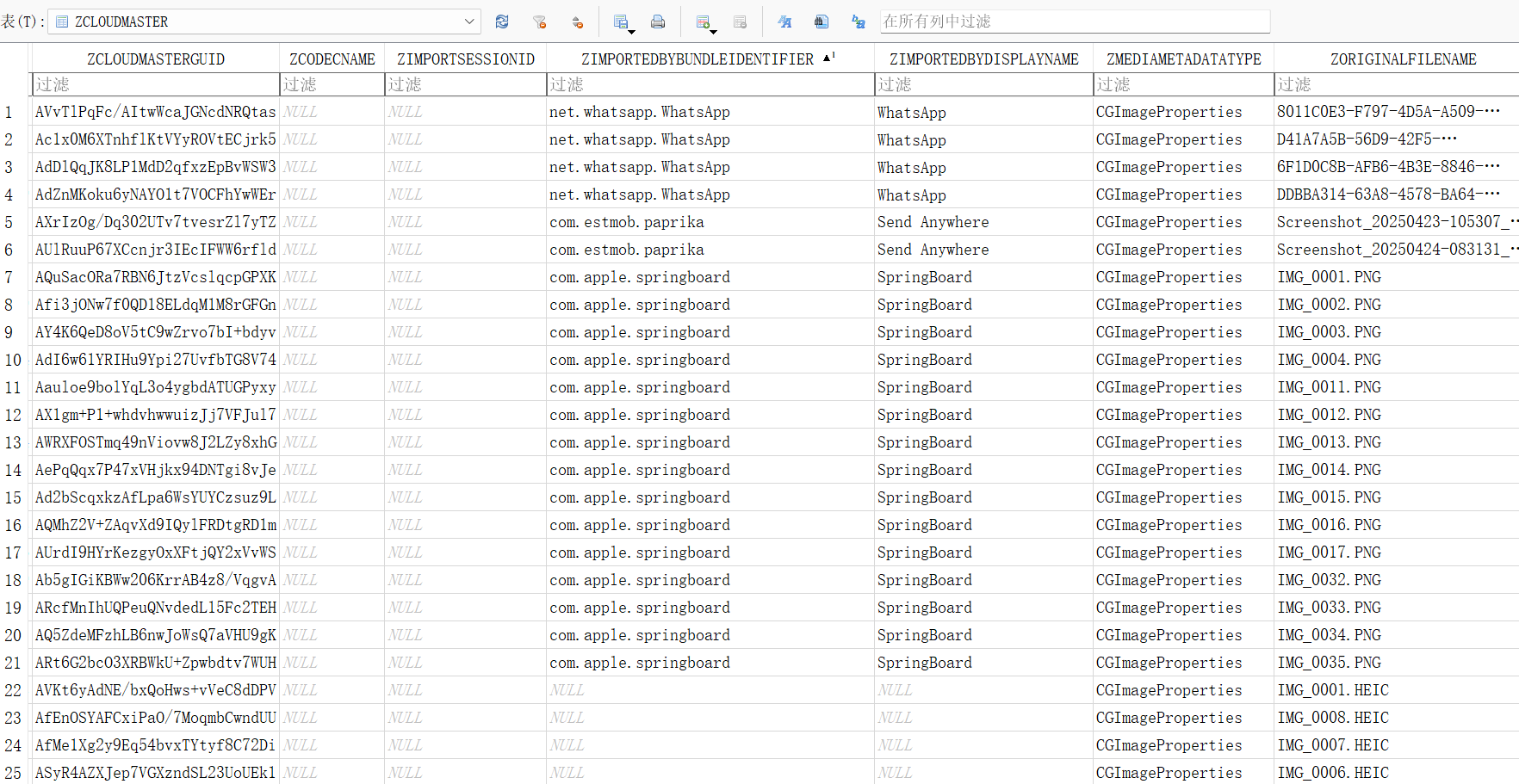
Task: Select filename Screenshot_20250423-105307 cell
Action: tap(1397, 222)
